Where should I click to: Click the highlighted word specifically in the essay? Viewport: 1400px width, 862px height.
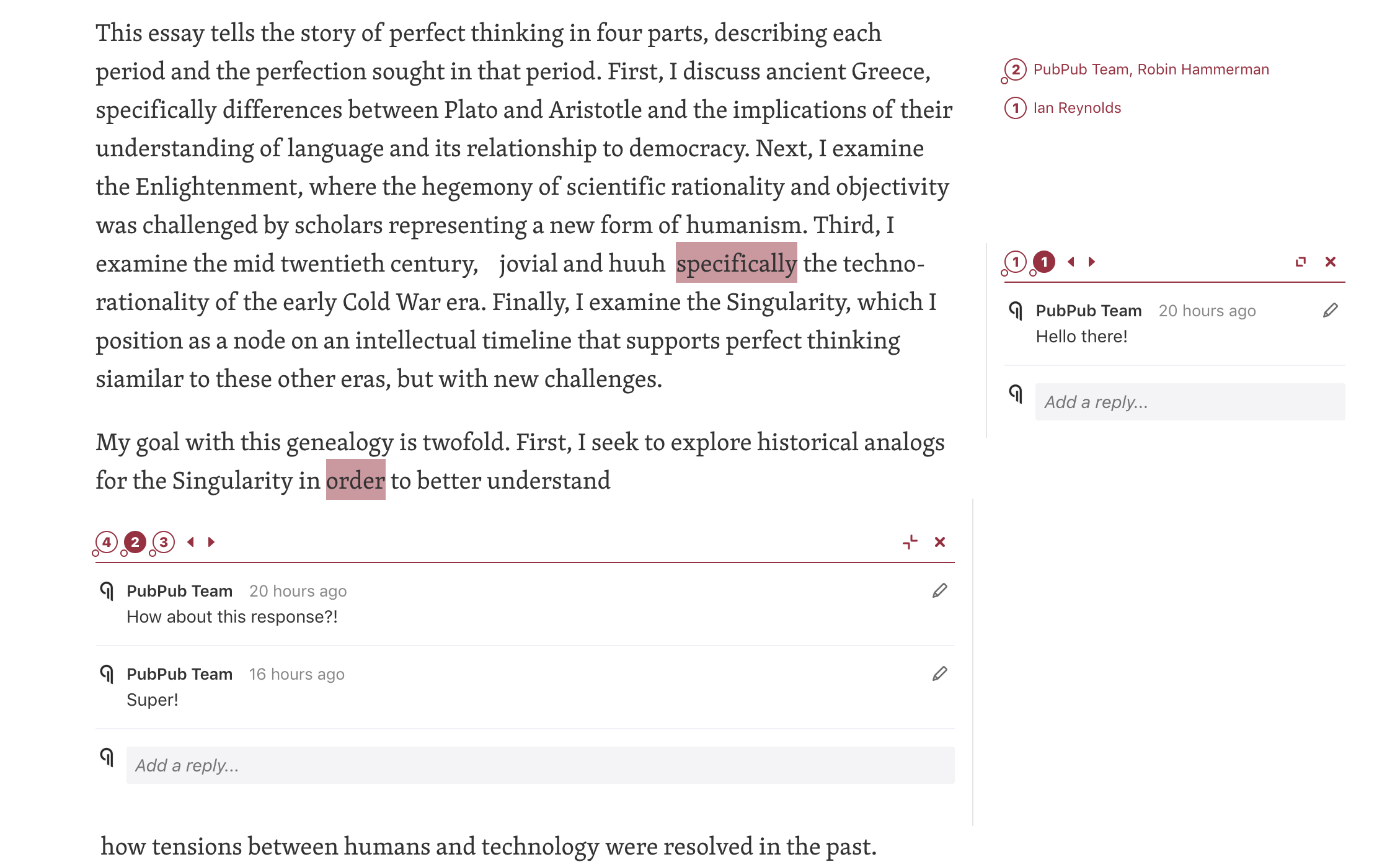point(737,263)
